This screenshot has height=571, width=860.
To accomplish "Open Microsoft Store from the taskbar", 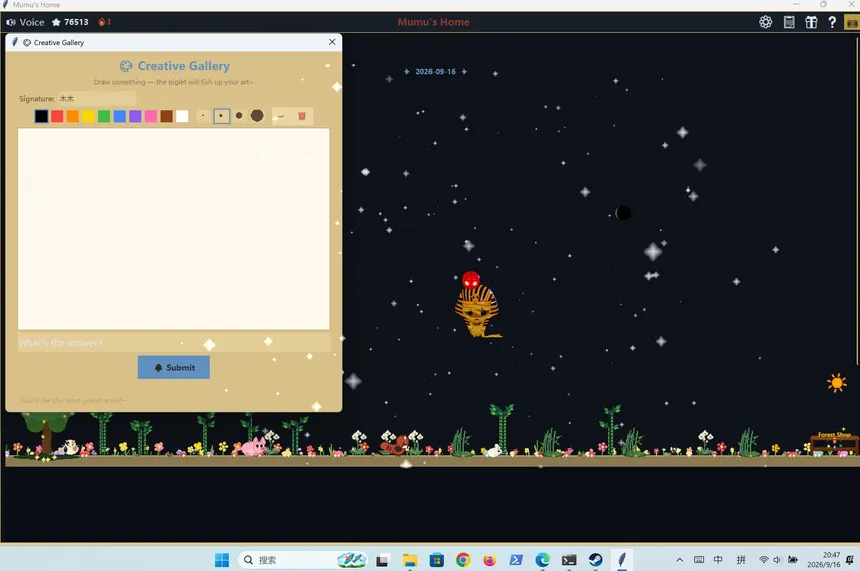I will 437,560.
